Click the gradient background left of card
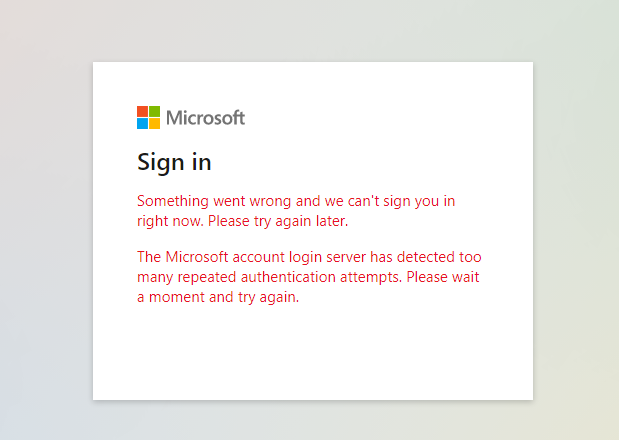The image size is (619, 440). 45,230
